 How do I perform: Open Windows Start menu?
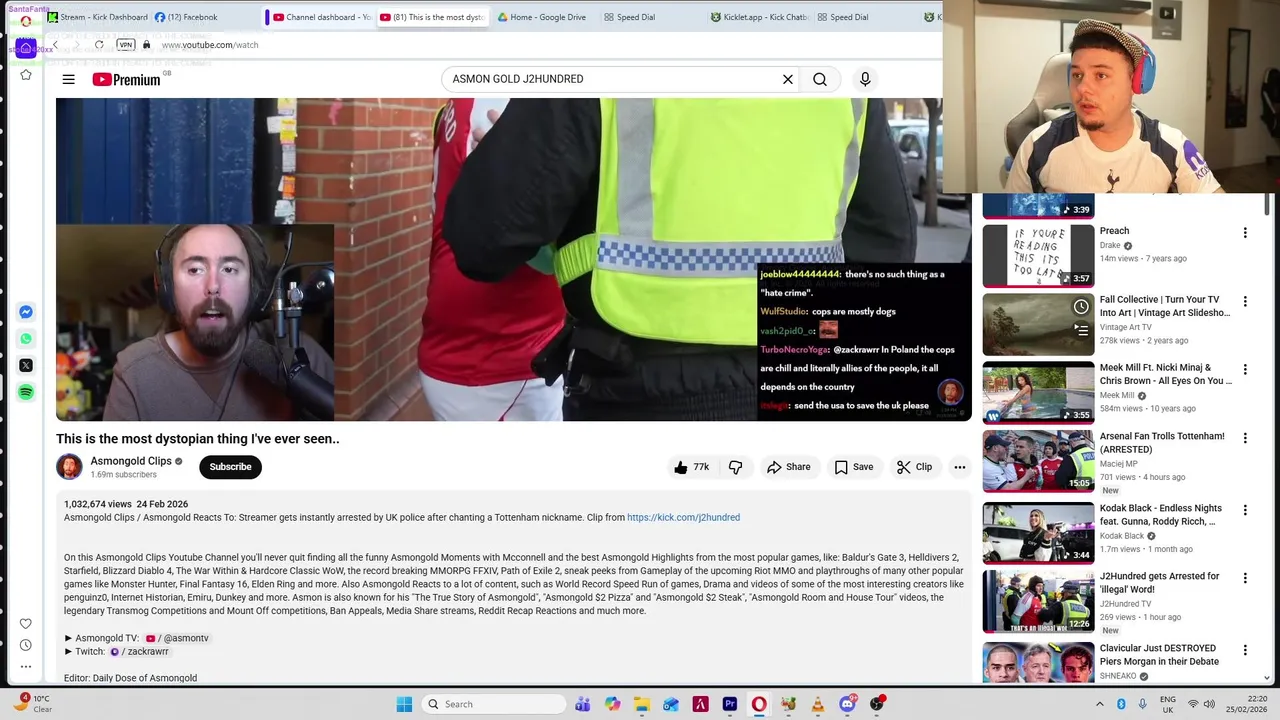pyautogui.click(x=404, y=704)
